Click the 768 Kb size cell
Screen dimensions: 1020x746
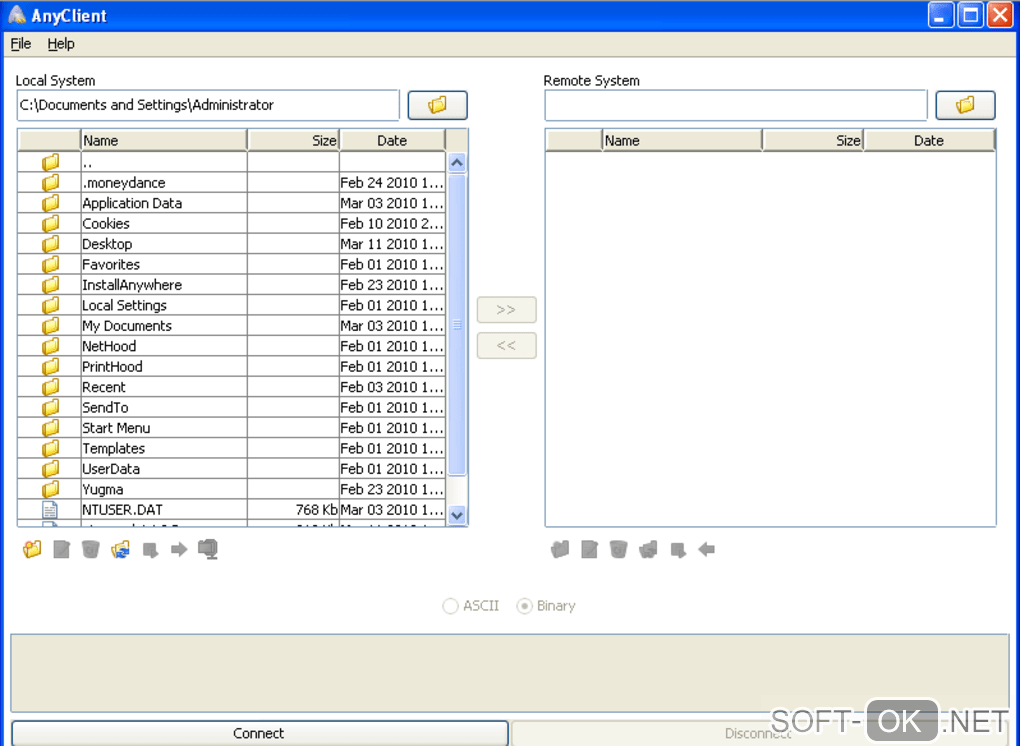click(293, 510)
